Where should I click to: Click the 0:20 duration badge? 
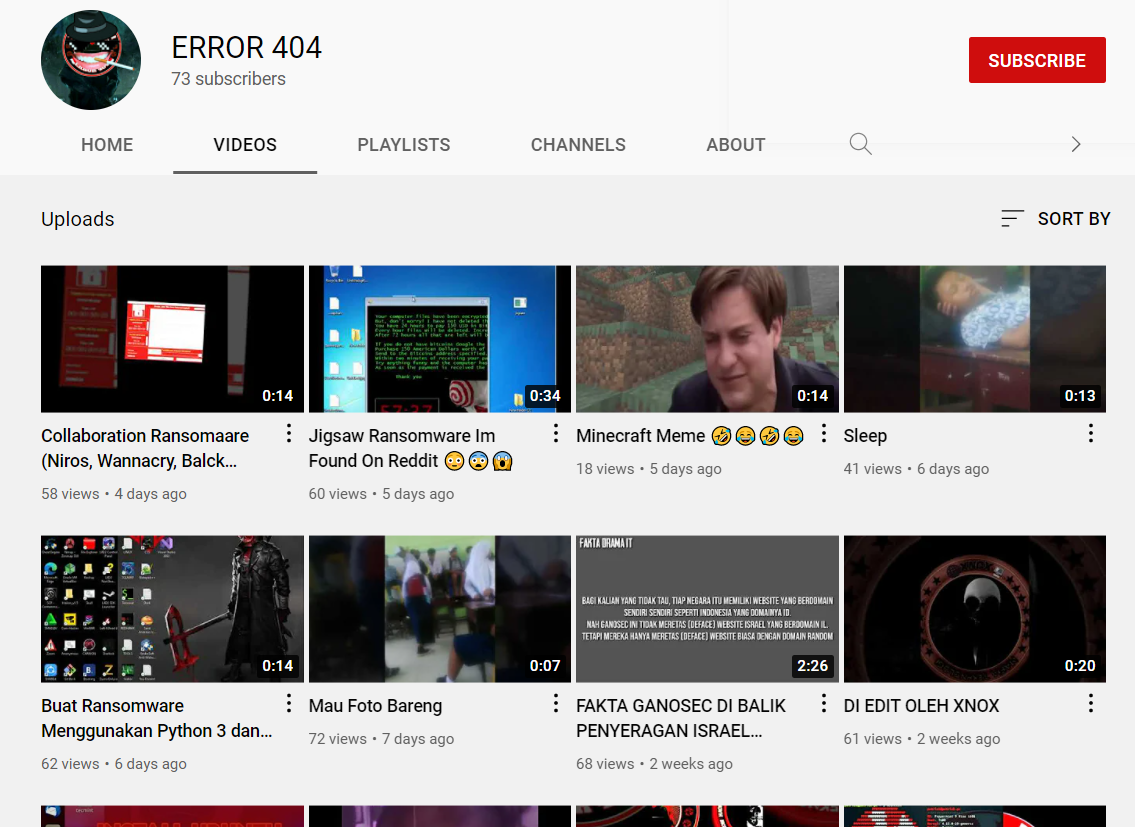[x=1080, y=666]
